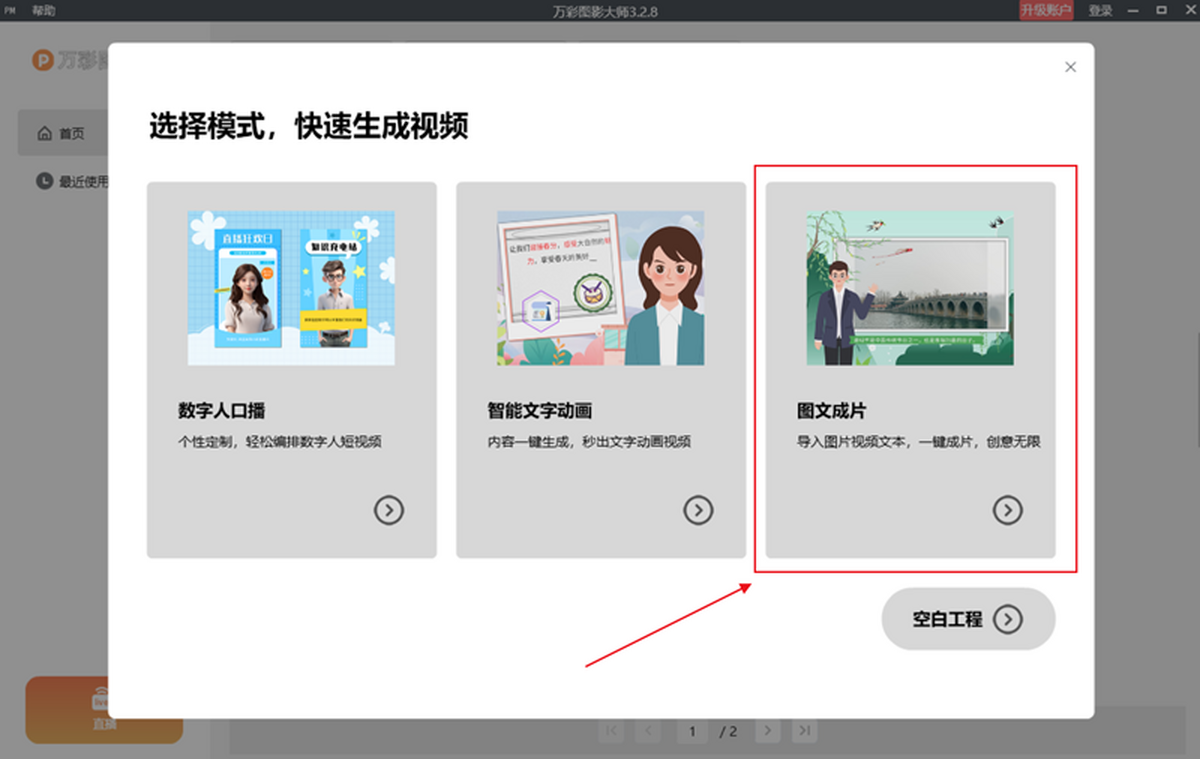The width and height of the screenshot is (1200, 759).
Task: Open the 帮助 menu
Action: point(44,10)
